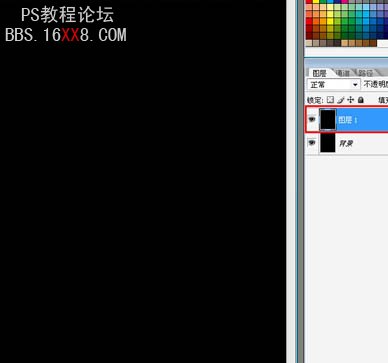
Task: Click the 图层 1 layer thumbnail
Action: pos(328,119)
